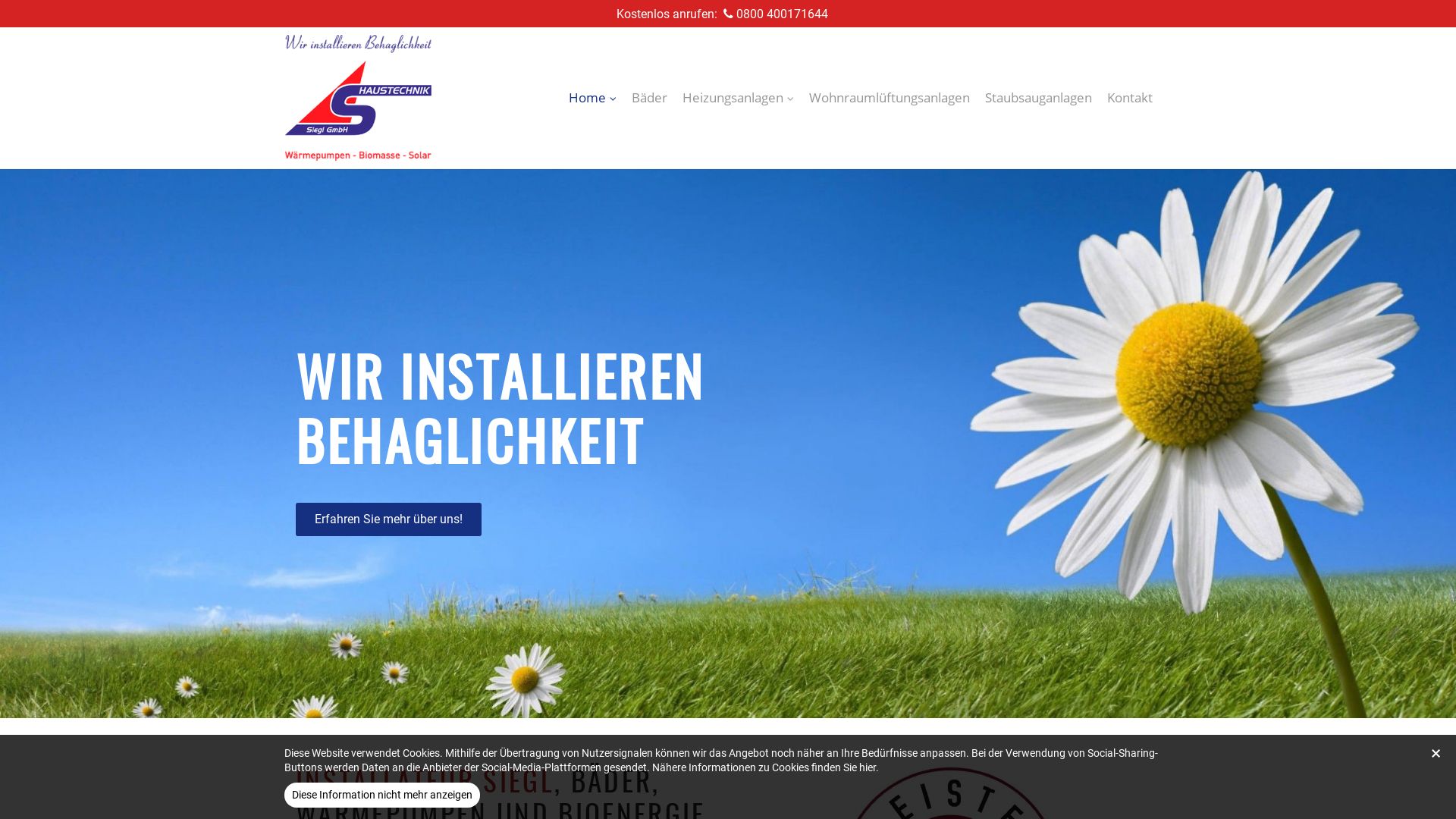Click the phone icon in top bar
Screen dimensions: 1456x819
pos(728,14)
